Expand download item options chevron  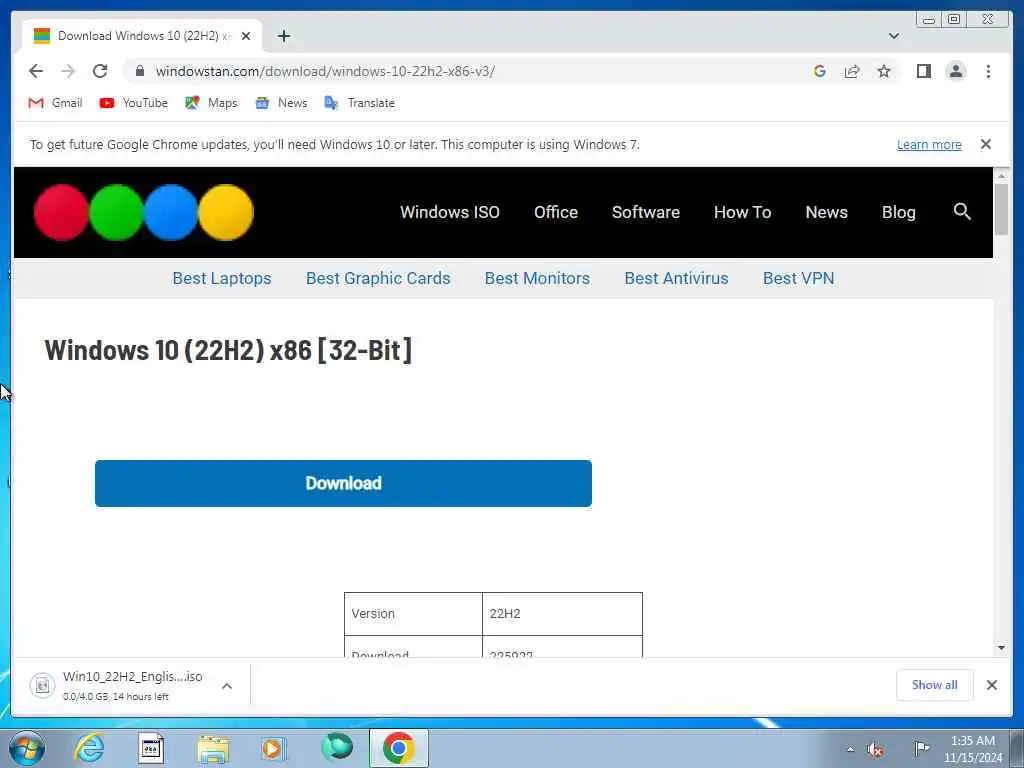227,686
